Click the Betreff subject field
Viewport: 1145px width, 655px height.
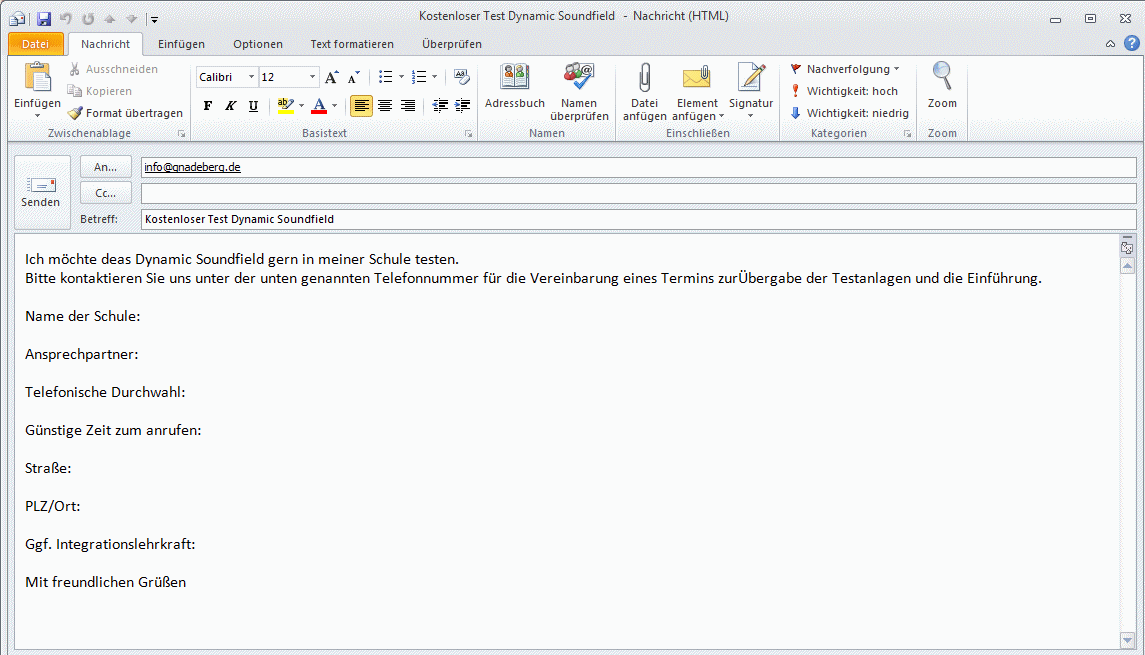tap(638, 219)
